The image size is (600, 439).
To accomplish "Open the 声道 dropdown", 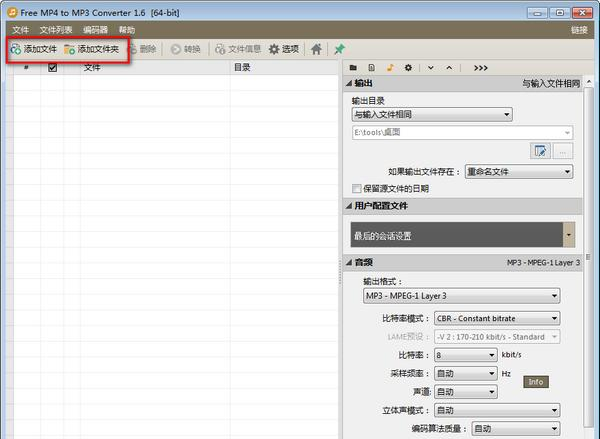I will pos(466,392).
